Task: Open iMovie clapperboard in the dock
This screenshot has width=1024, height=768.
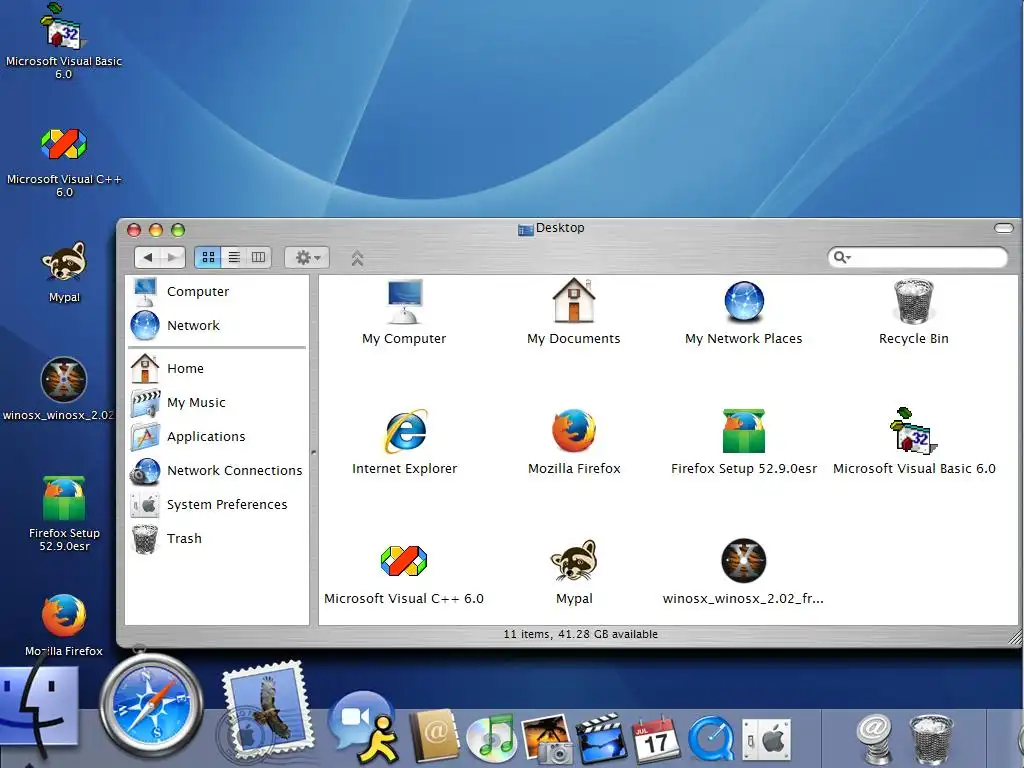Action: click(x=601, y=738)
